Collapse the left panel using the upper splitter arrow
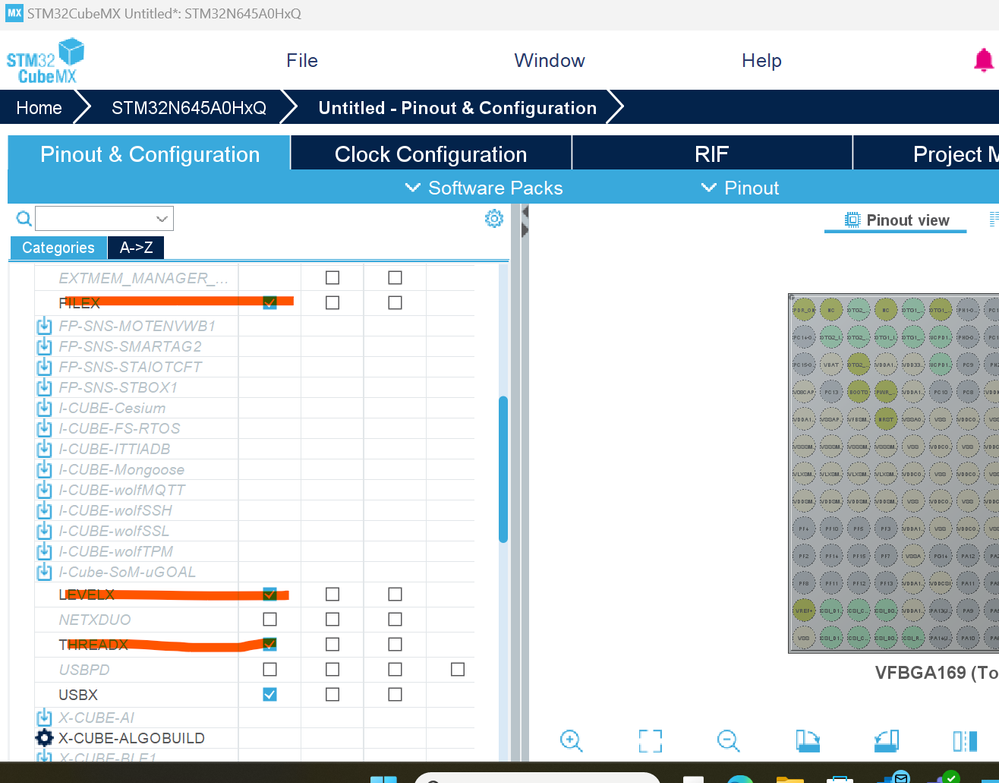 [x=524, y=212]
